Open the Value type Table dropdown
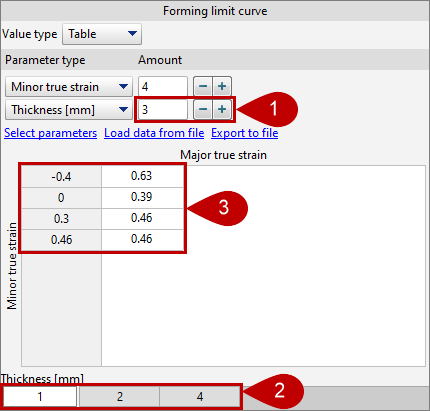Screen dimensions: 430x411 (102, 34)
